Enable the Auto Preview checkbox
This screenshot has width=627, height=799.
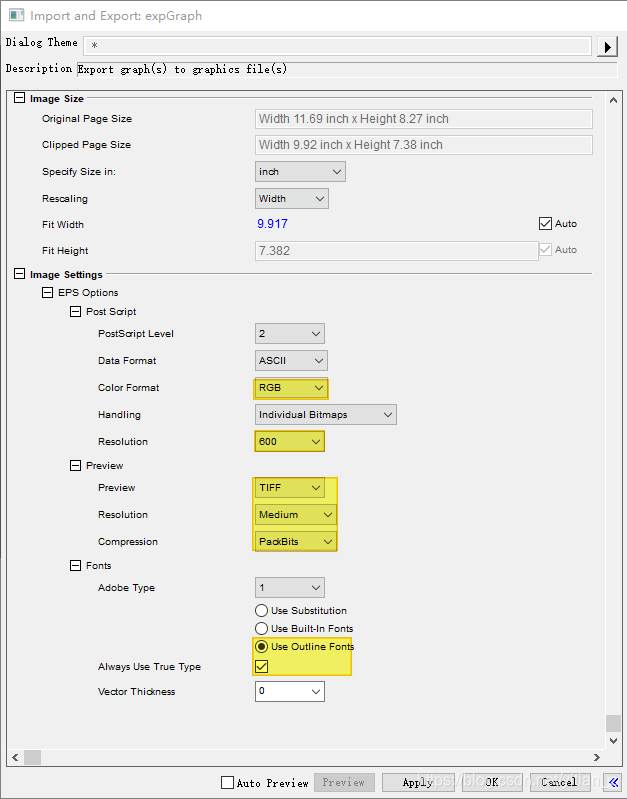(x=227, y=782)
